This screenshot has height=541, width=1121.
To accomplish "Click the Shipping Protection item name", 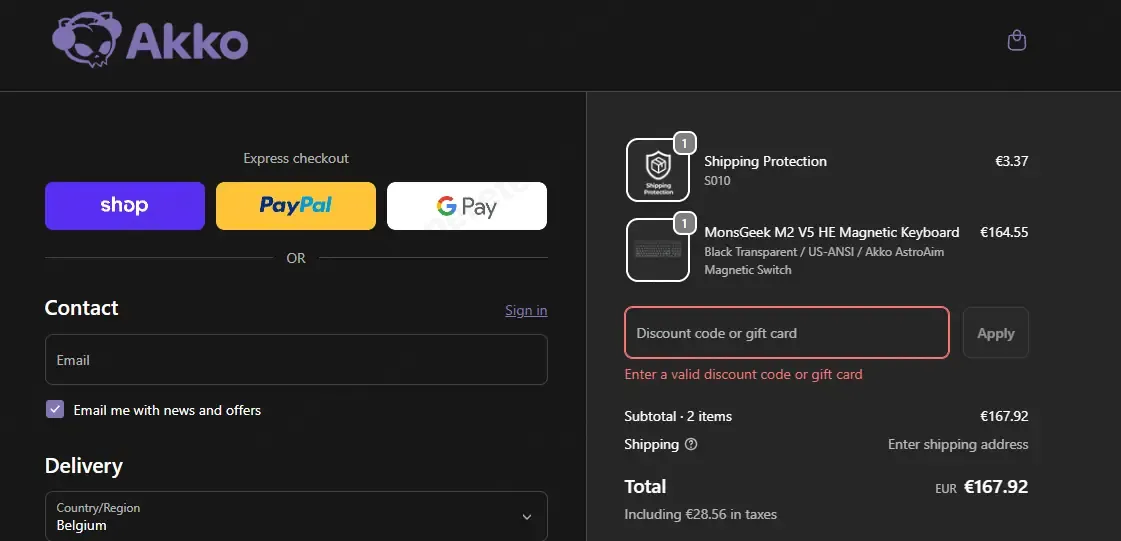I will point(766,162).
